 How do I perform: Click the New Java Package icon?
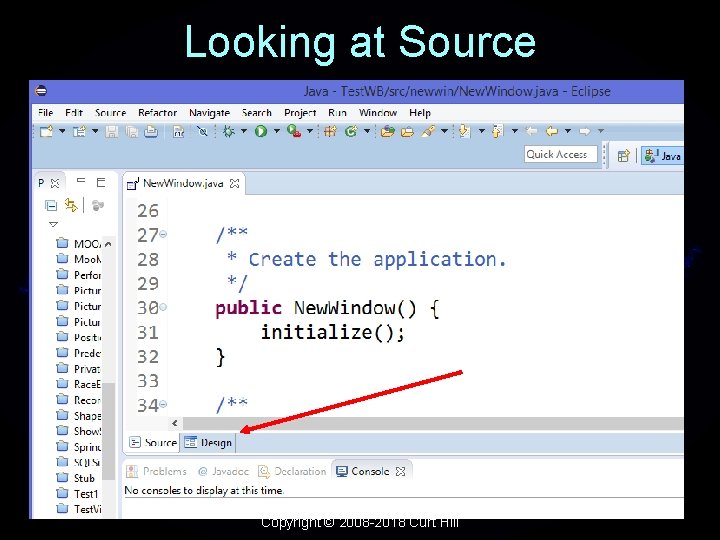[330, 132]
